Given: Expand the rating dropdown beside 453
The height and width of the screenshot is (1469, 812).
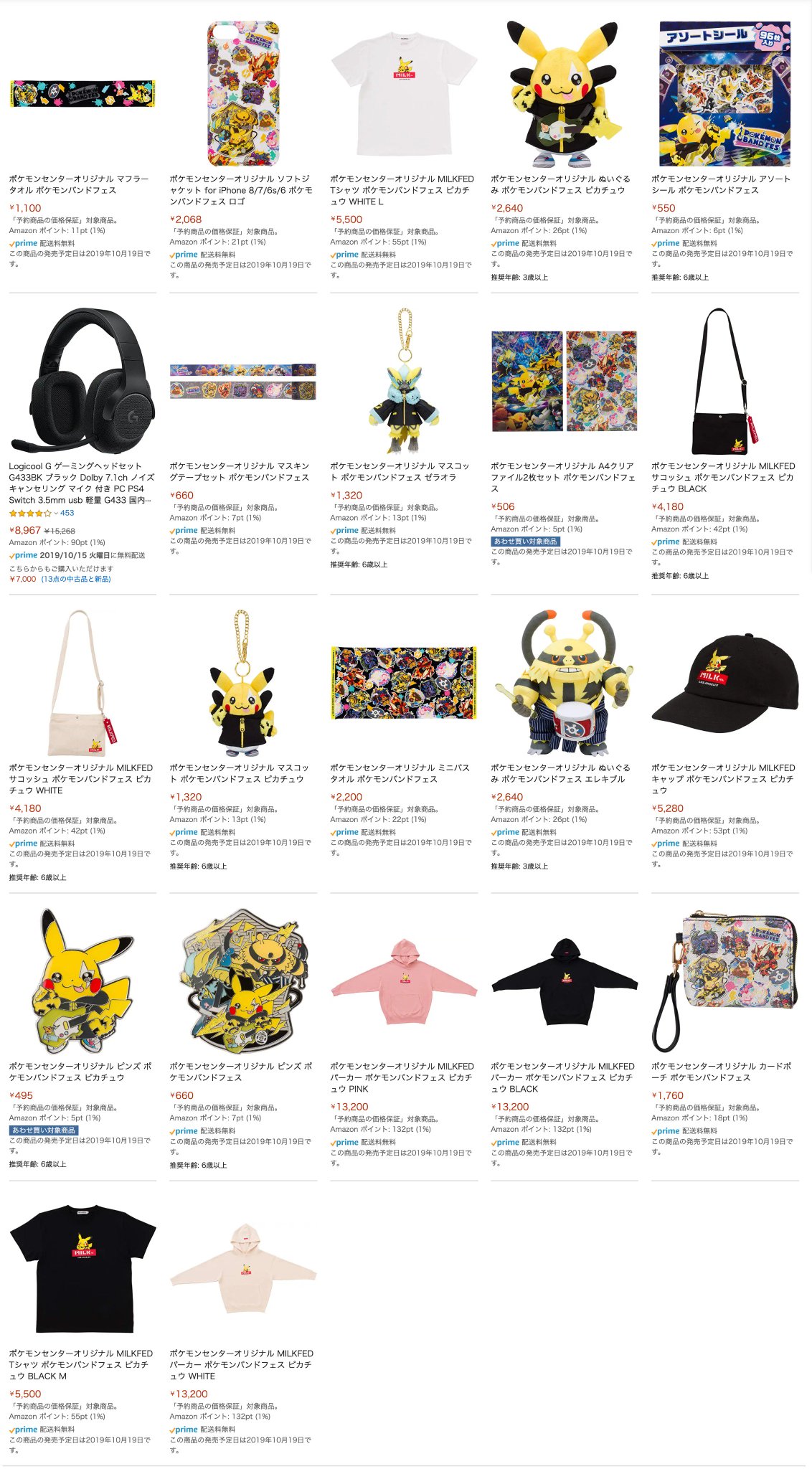Looking at the screenshot, I should coord(56,514).
